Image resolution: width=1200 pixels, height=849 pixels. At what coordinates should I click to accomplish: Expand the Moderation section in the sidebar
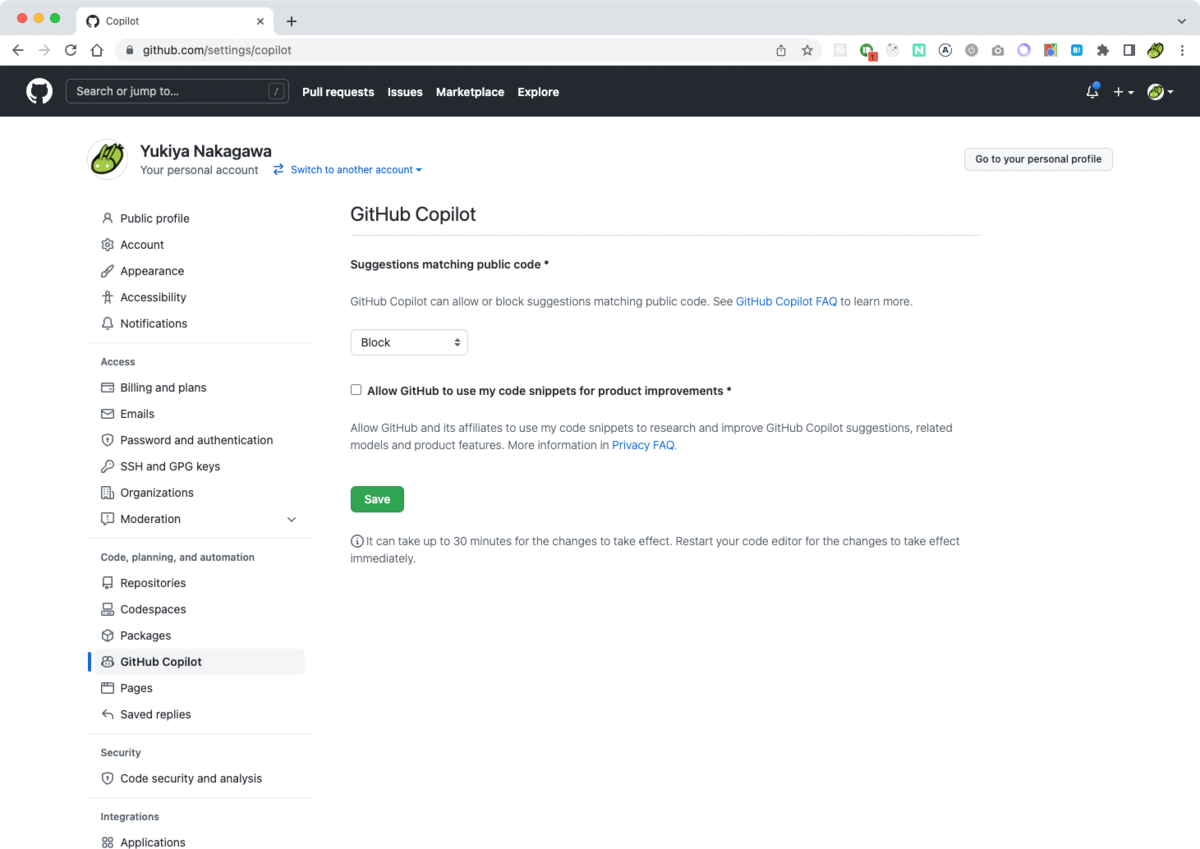(x=291, y=519)
